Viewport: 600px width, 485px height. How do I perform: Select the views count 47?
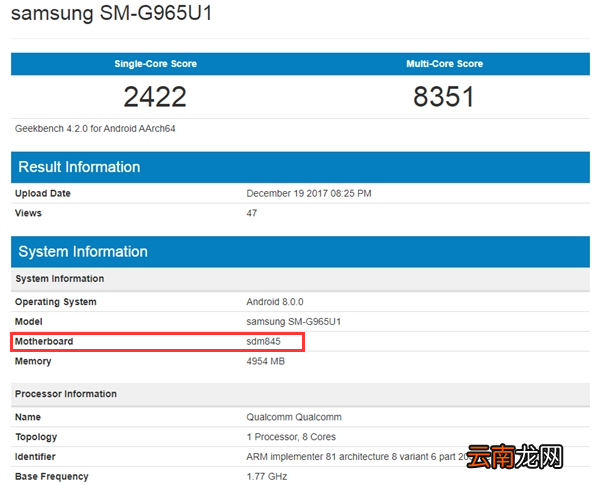click(x=251, y=213)
